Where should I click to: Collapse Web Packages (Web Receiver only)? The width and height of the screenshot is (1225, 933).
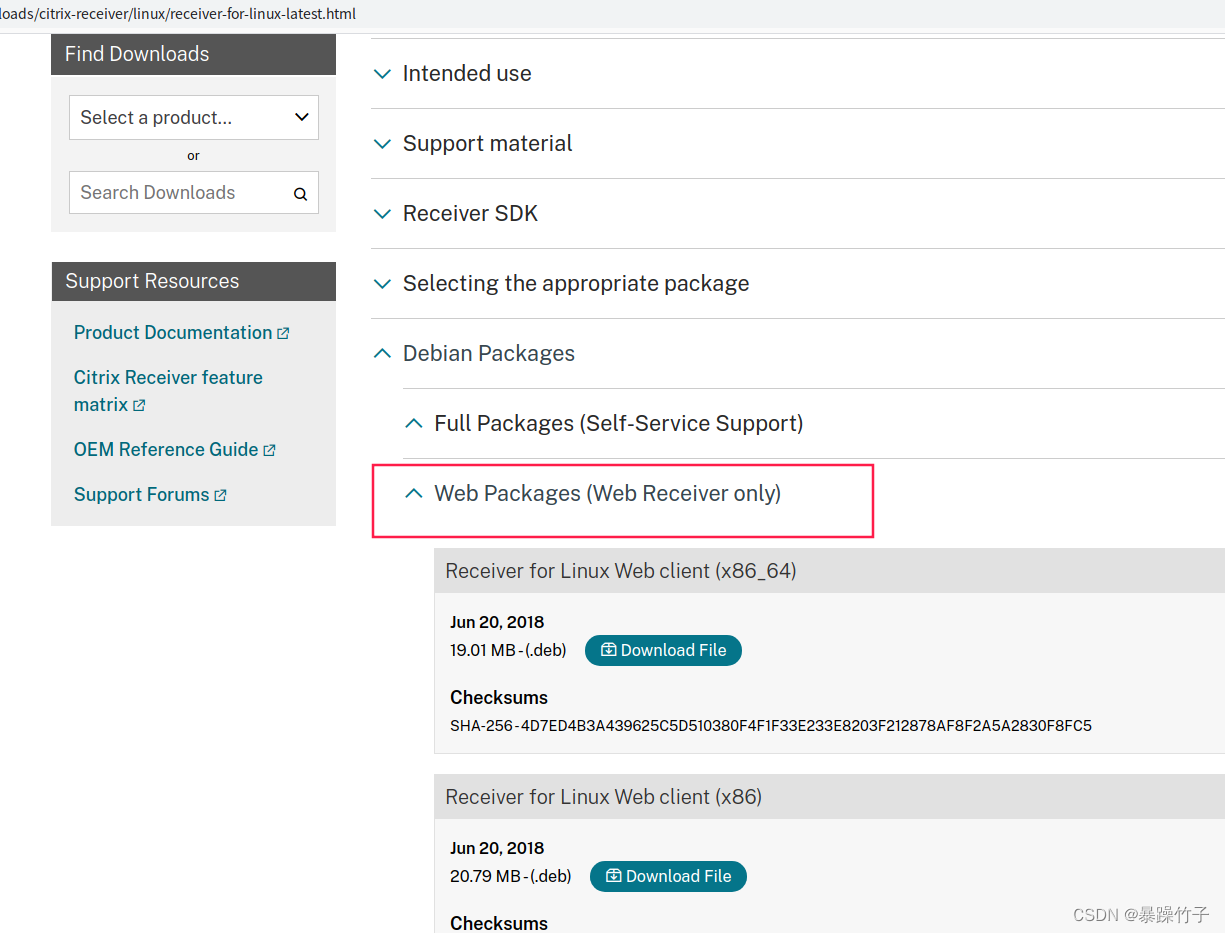coord(607,493)
